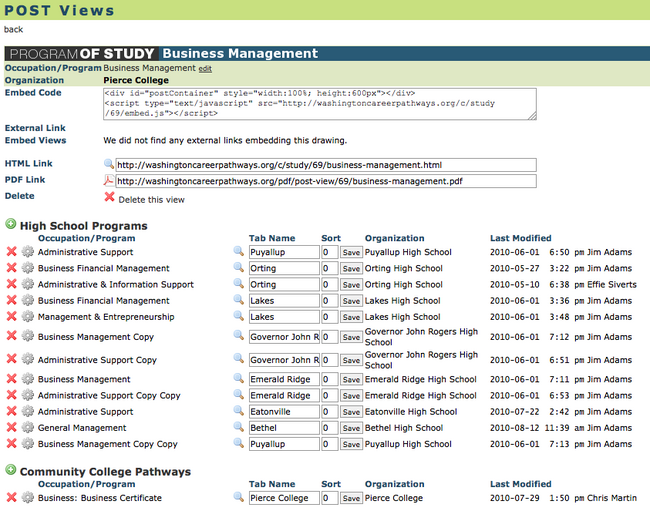Preview Management & Entrepreneurship with the magnifier icon

[x=238, y=316]
